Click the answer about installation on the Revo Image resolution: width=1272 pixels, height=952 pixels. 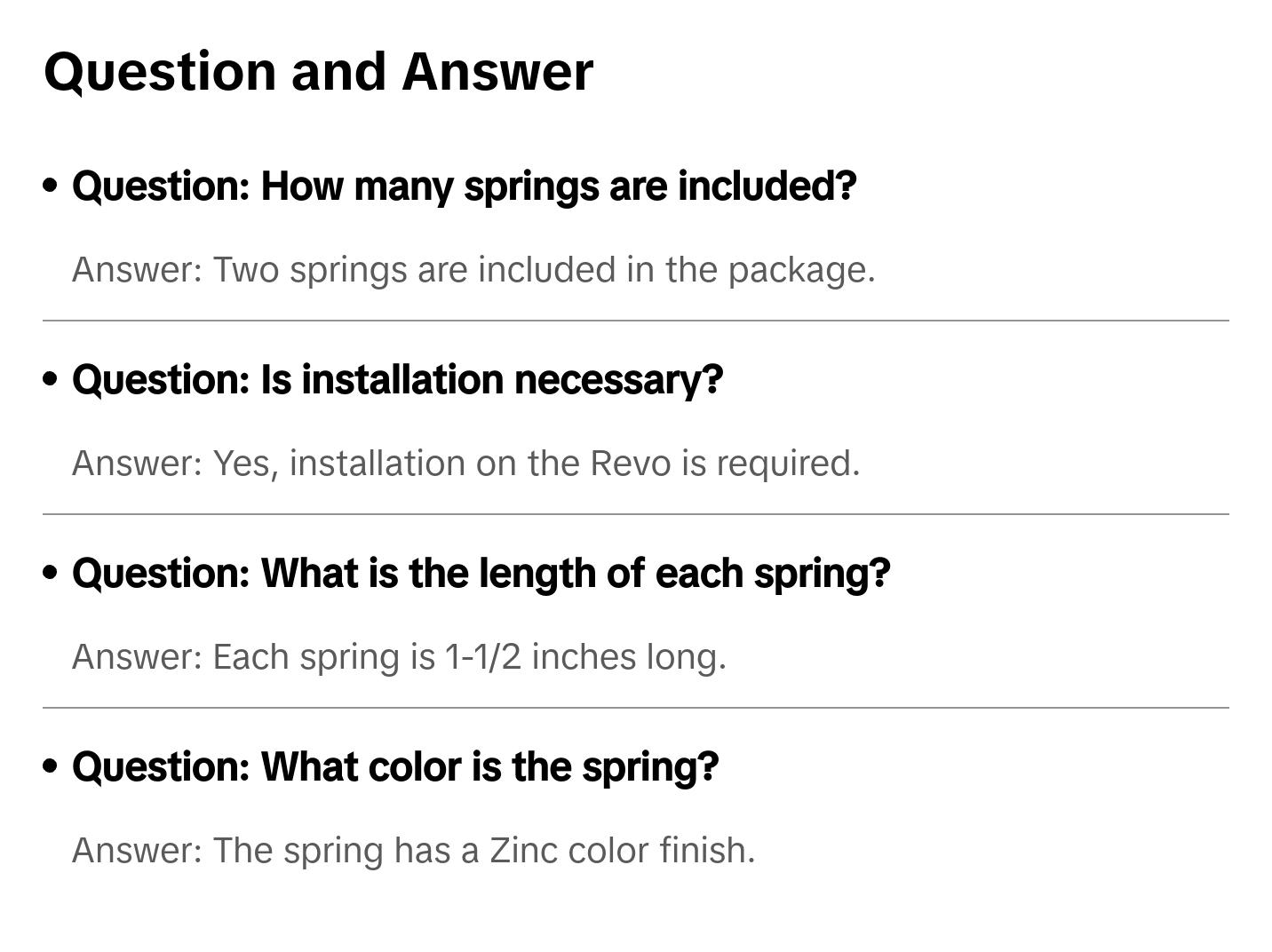(x=465, y=464)
